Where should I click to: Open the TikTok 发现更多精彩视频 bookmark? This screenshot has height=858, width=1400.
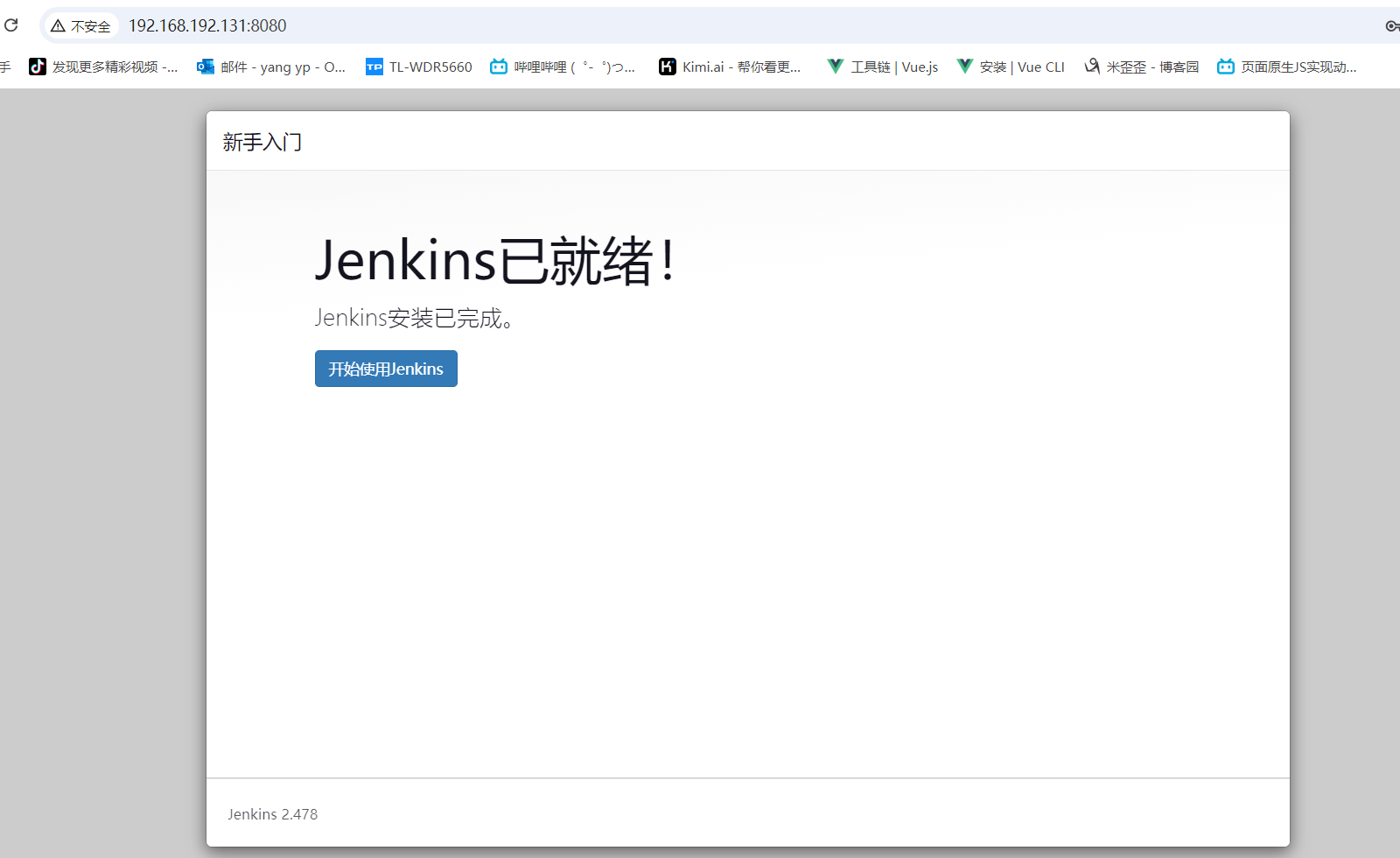click(104, 67)
